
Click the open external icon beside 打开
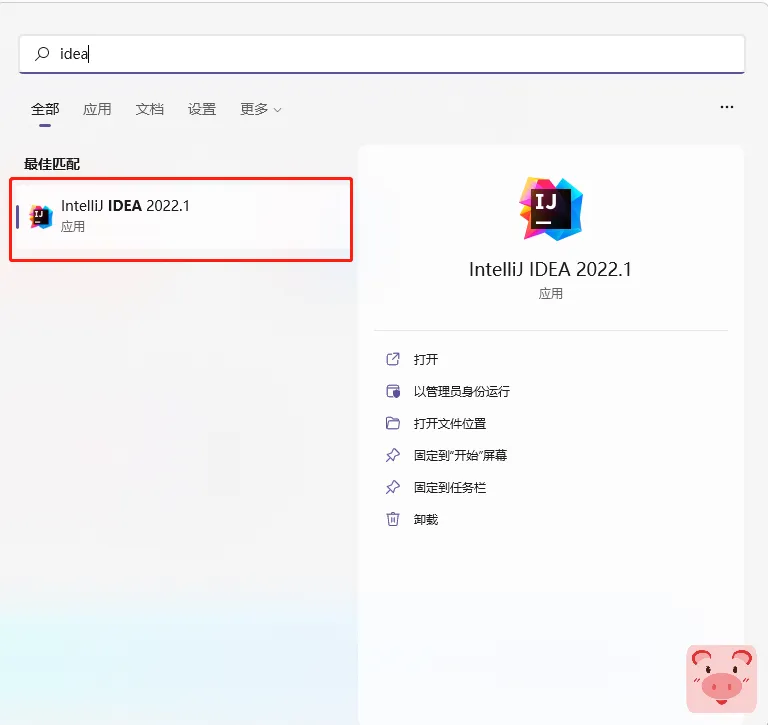[393, 359]
